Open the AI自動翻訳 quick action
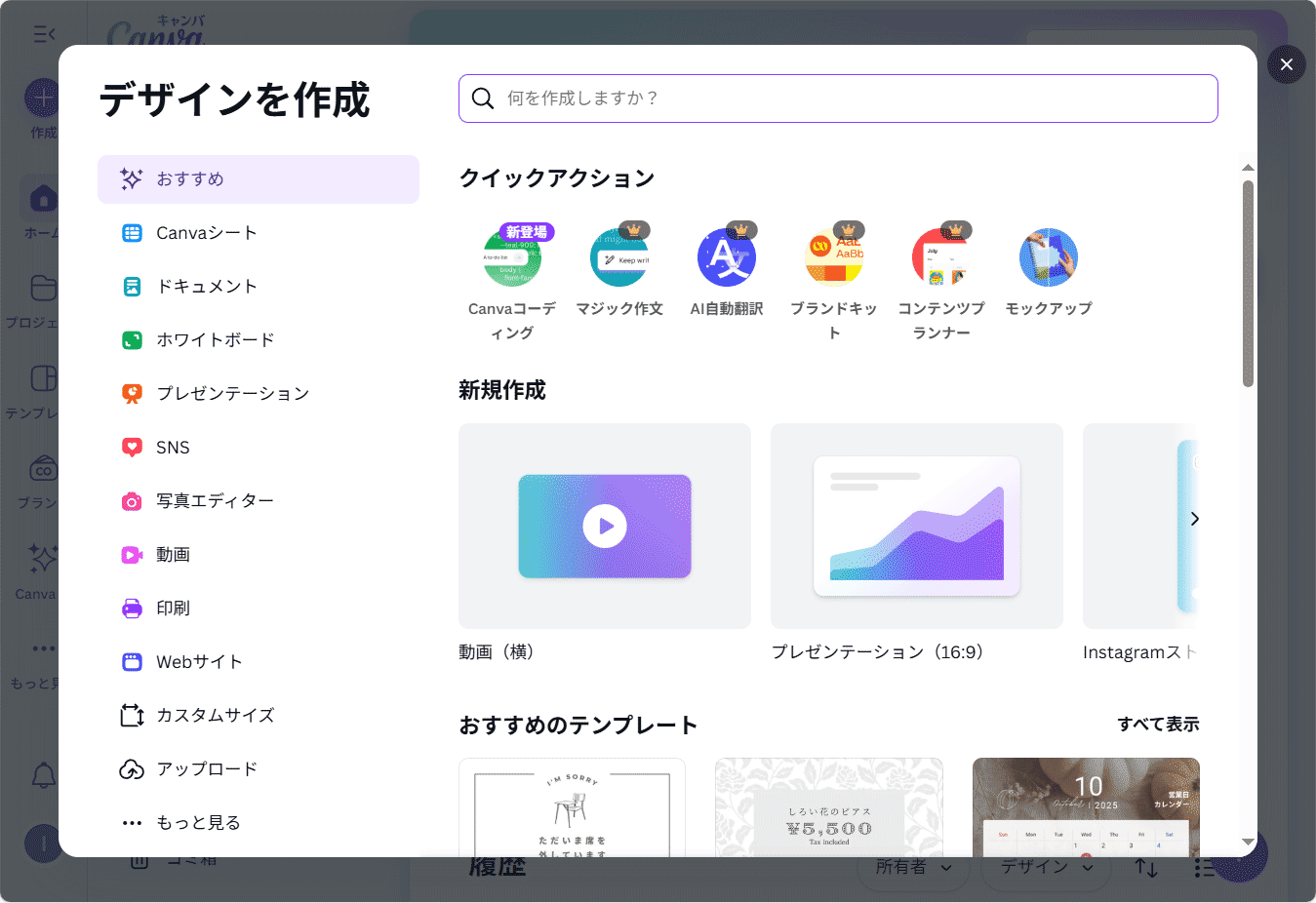The height and width of the screenshot is (903, 1316). click(x=727, y=258)
